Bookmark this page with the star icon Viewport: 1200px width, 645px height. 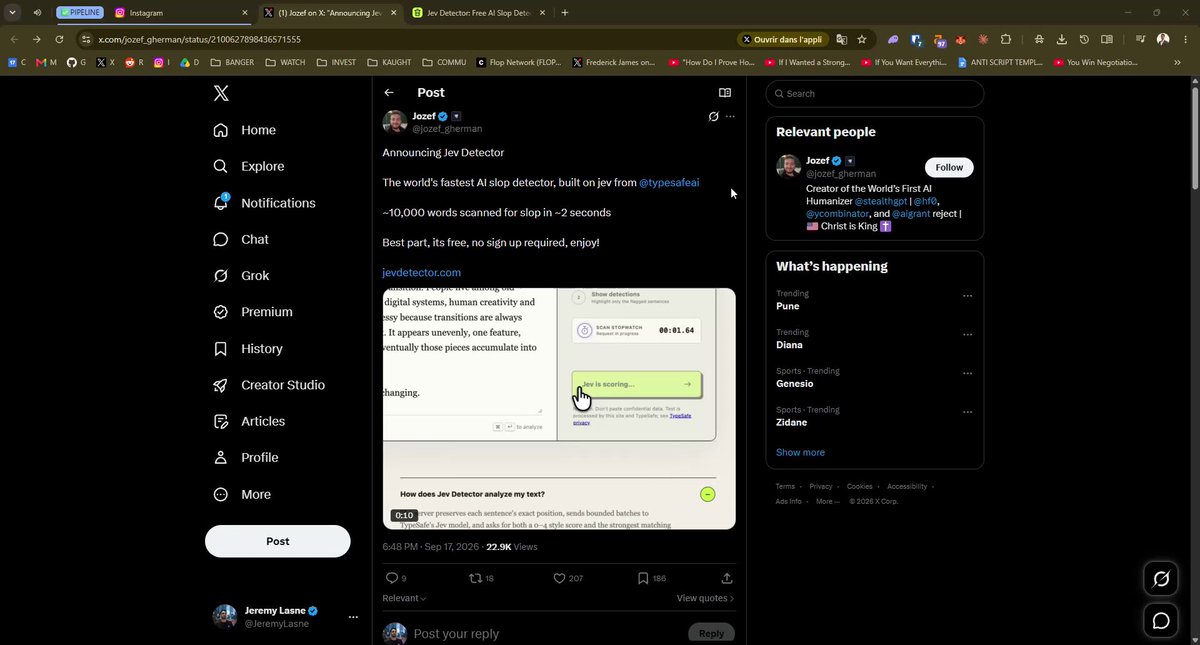[862, 39]
